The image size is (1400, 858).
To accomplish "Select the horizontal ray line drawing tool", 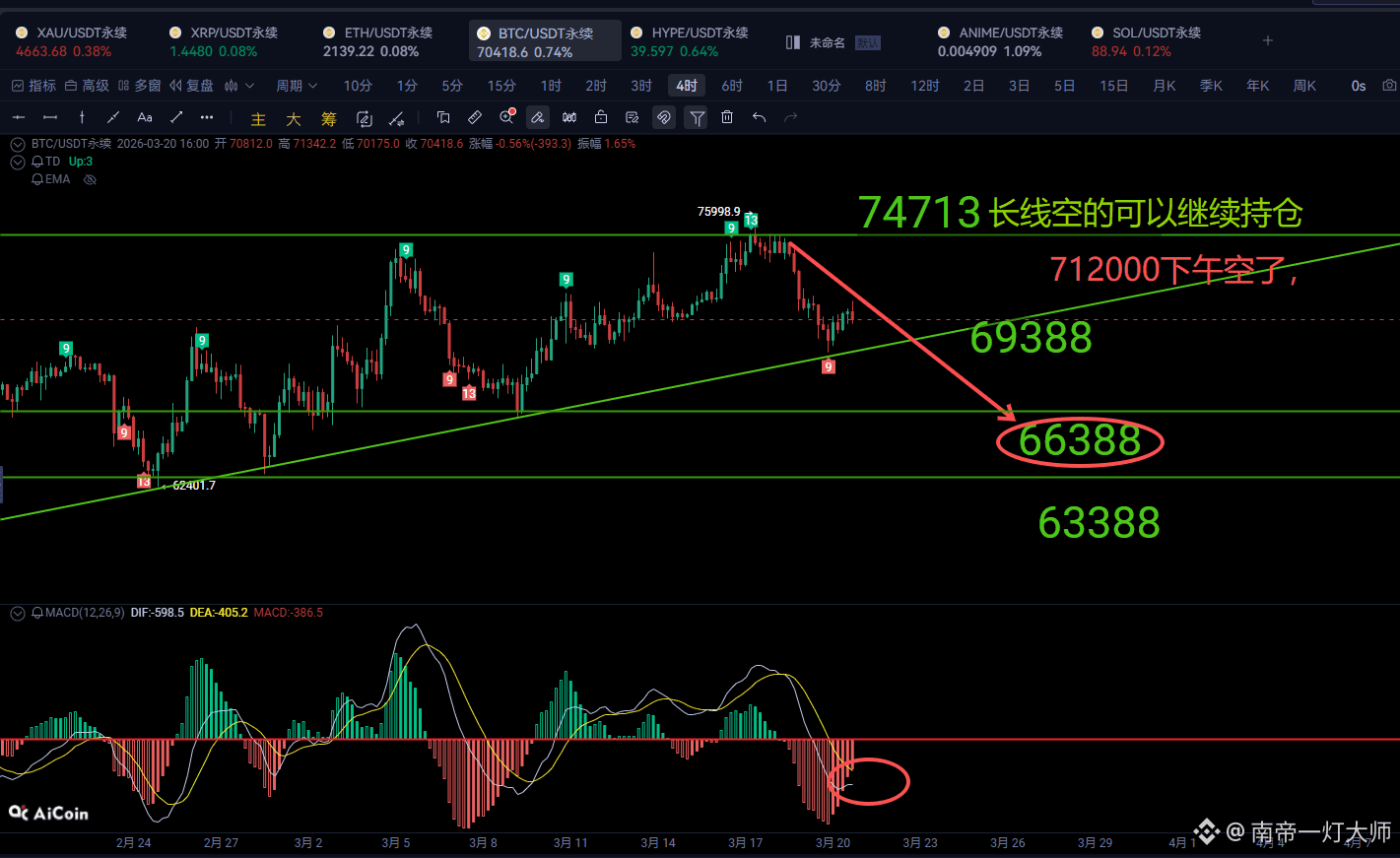I will click(18, 117).
